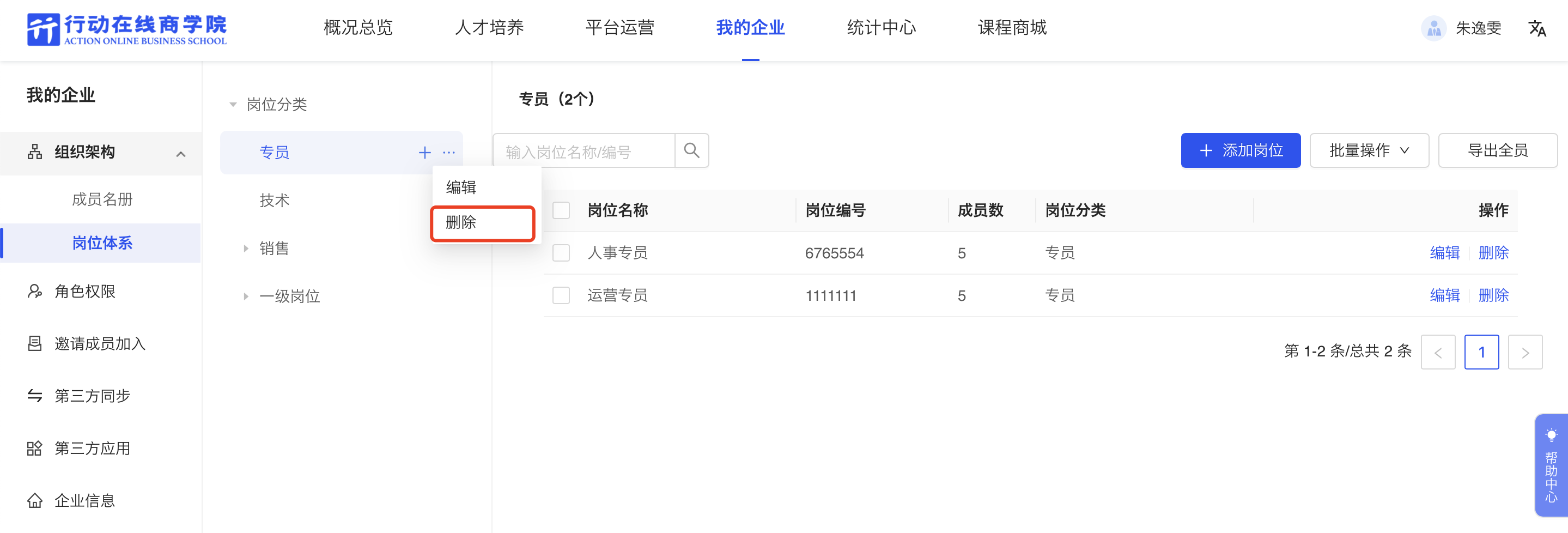Go to next page arrow

click(x=1525, y=352)
